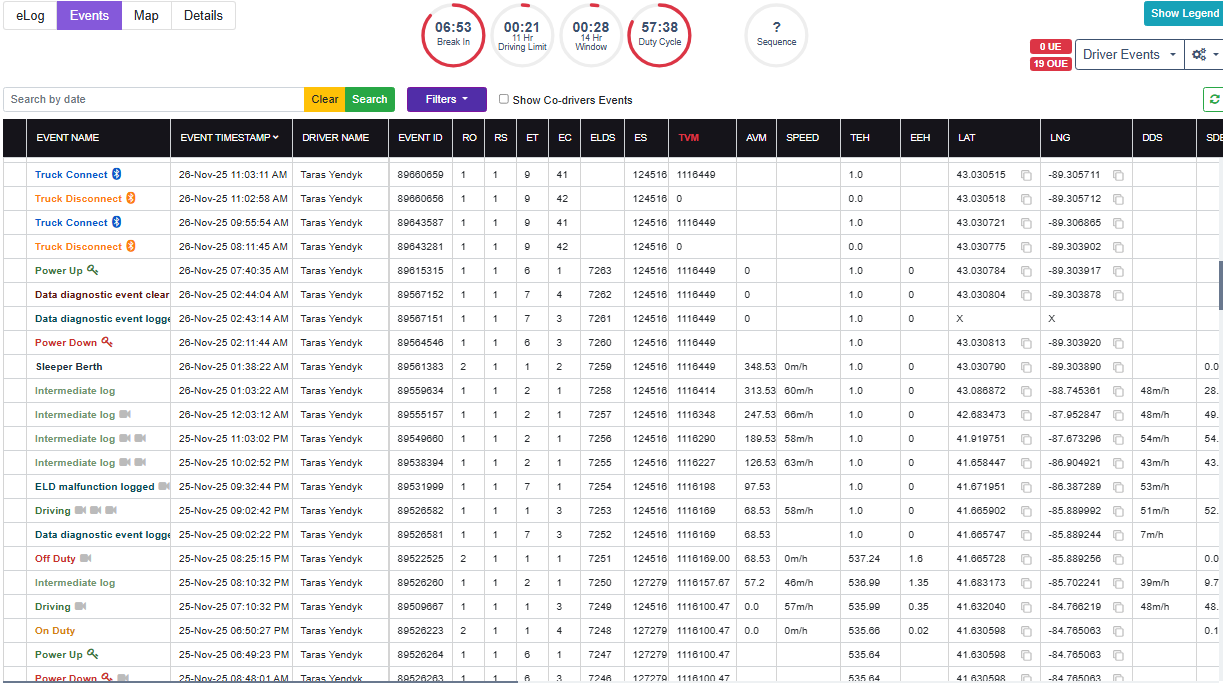
Task: Click the Show Legend button
Action: (x=1185, y=13)
